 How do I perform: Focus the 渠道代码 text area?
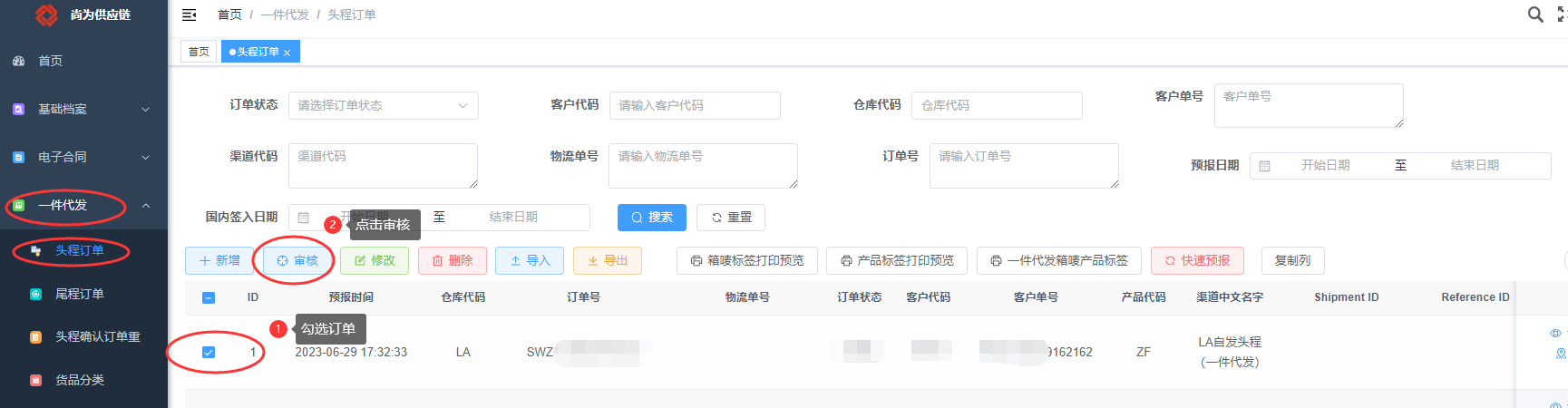(x=383, y=166)
